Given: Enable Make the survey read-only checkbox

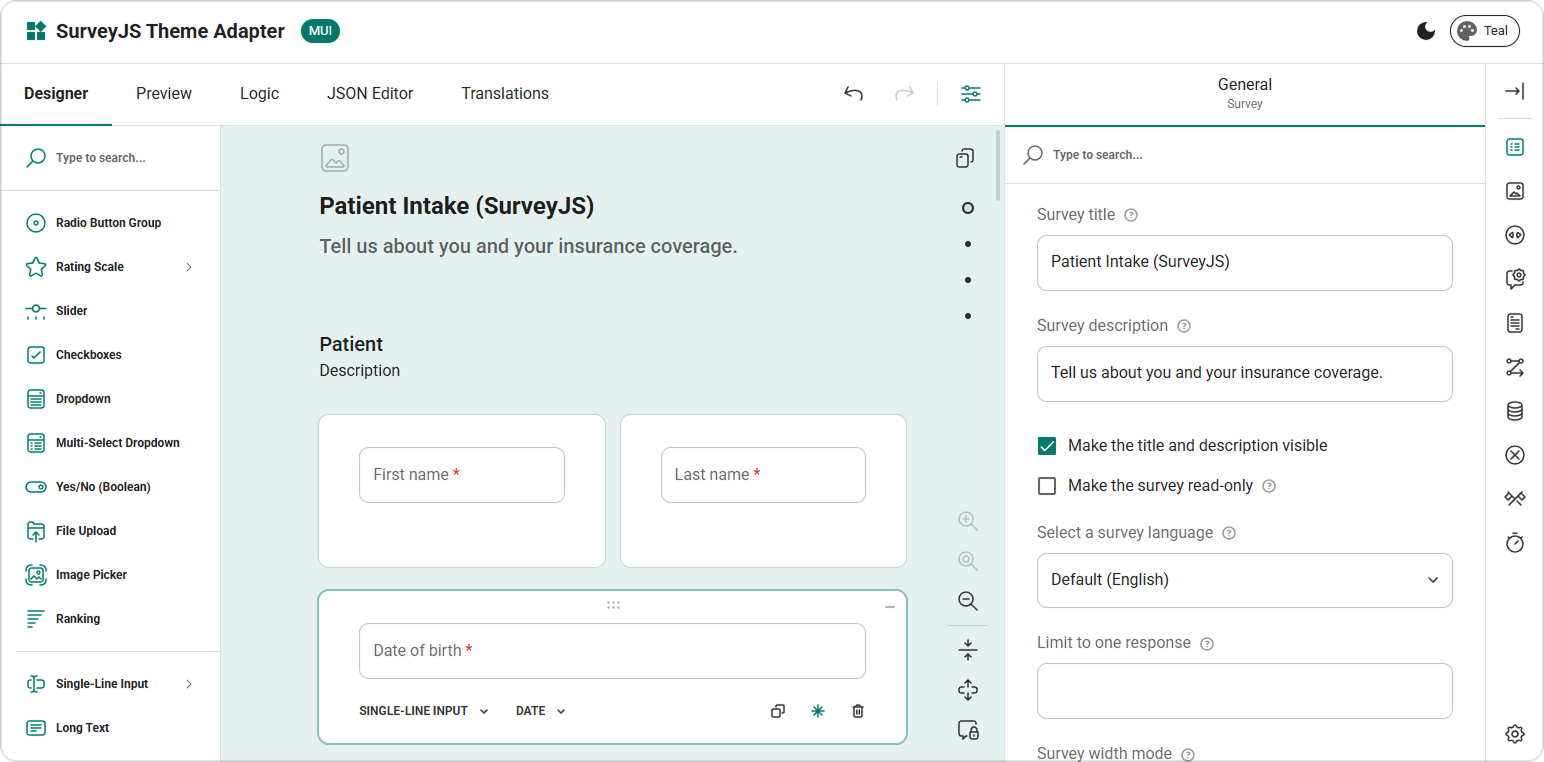Looking at the screenshot, I should coord(1047,486).
